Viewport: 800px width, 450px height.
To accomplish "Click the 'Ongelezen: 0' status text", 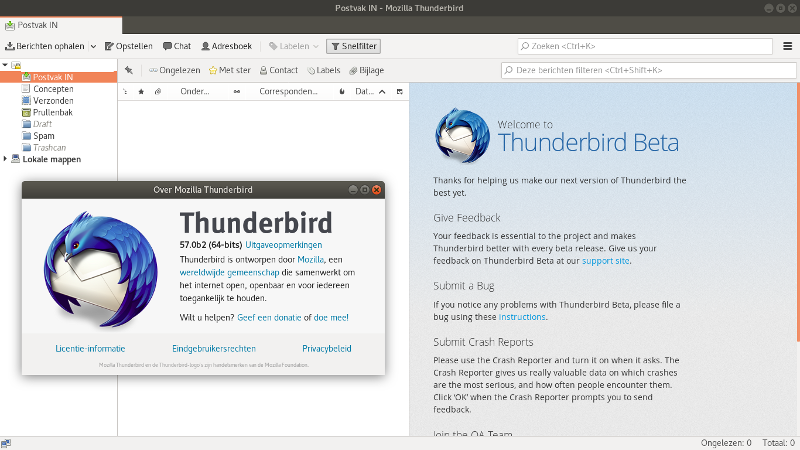I will tap(726, 443).
